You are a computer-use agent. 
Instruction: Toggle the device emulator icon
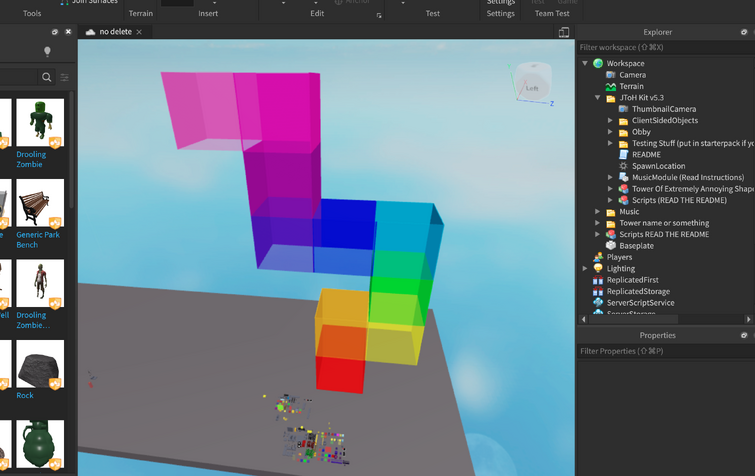564,32
